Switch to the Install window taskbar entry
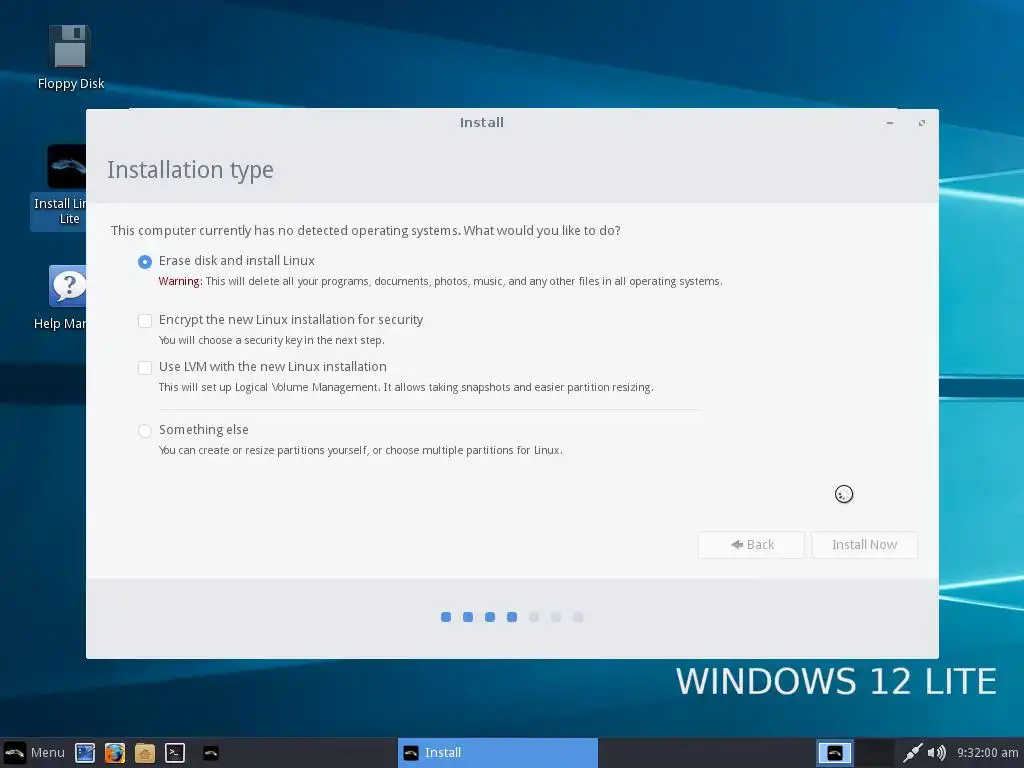This screenshot has height=768, width=1024. 498,753
